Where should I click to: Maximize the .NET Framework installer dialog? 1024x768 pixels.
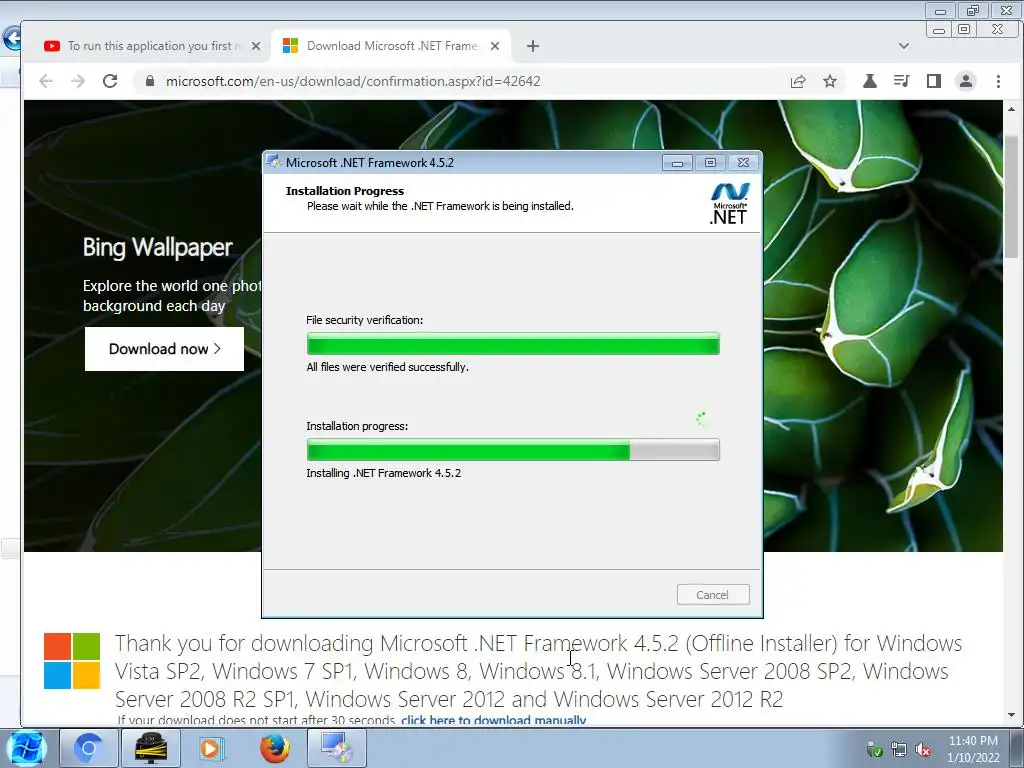click(711, 163)
